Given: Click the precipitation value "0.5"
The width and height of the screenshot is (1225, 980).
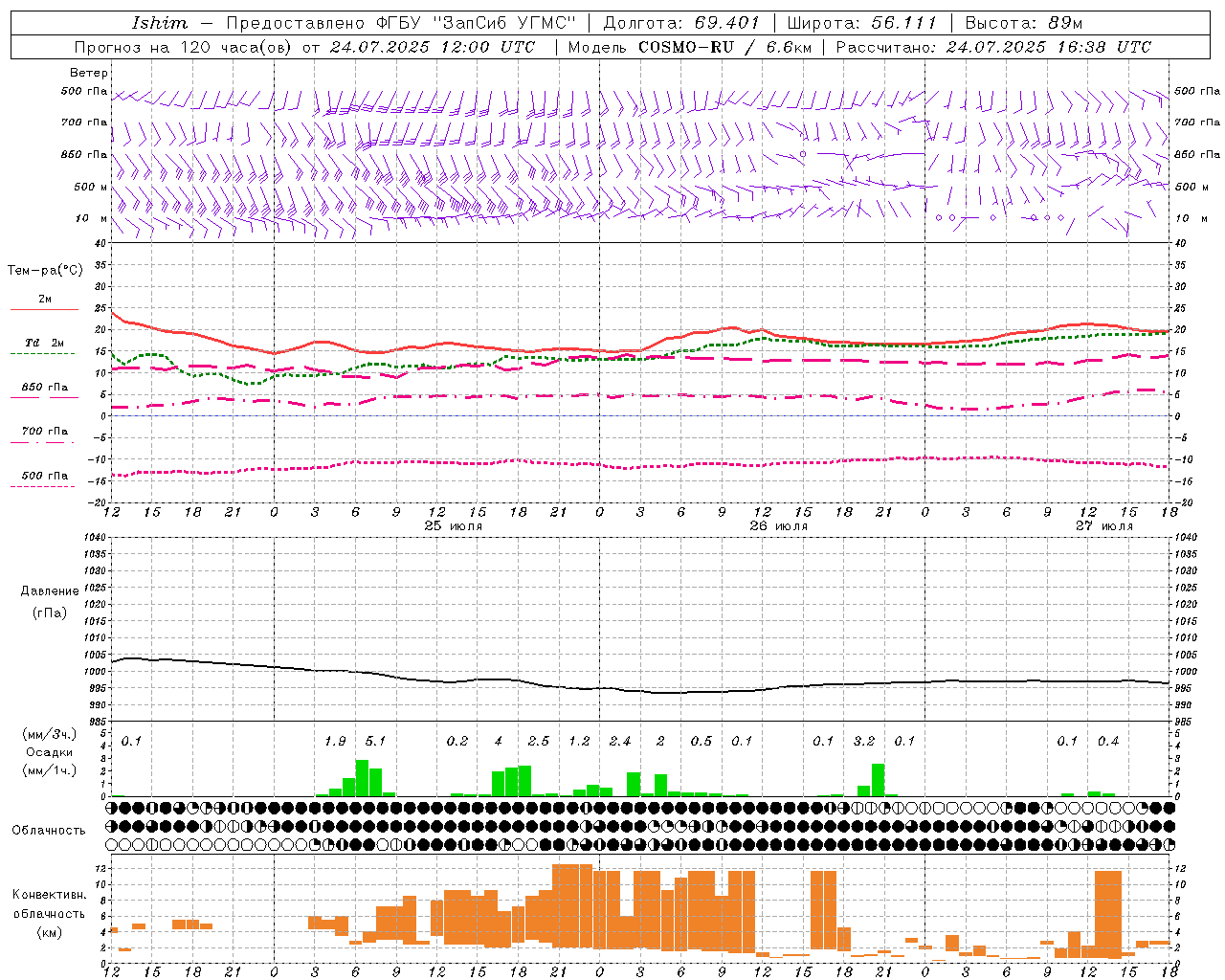Looking at the screenshot, I should pyautogui.click(x=702, y=741).
